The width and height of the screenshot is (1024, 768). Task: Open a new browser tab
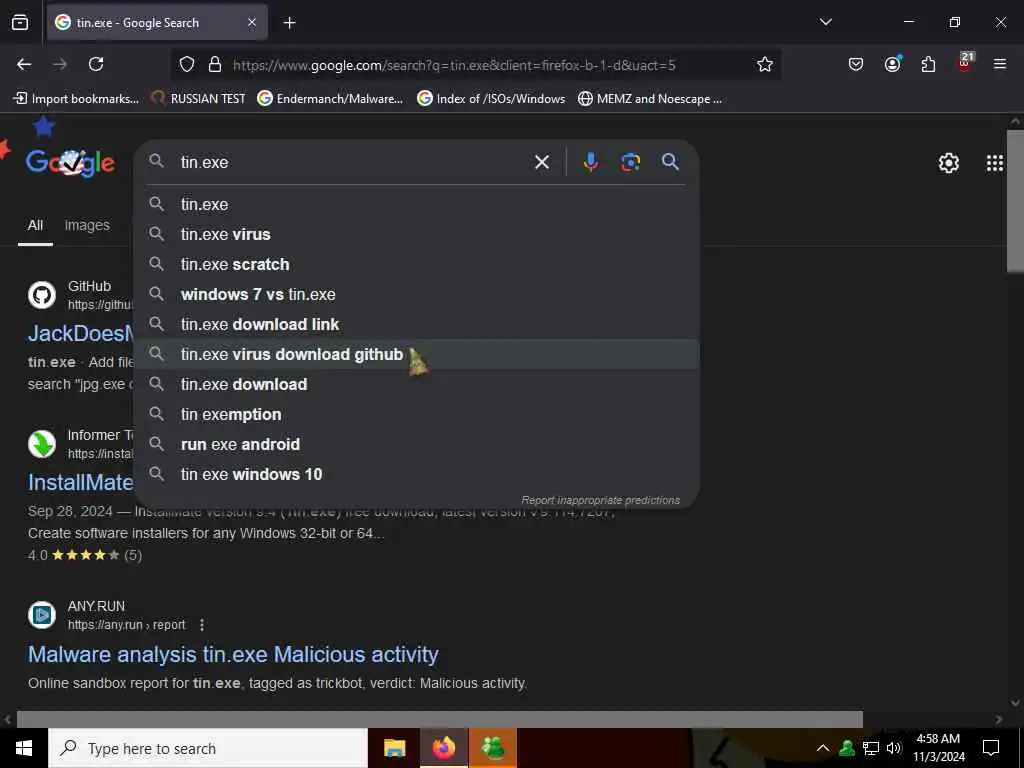tap(289, 23)
